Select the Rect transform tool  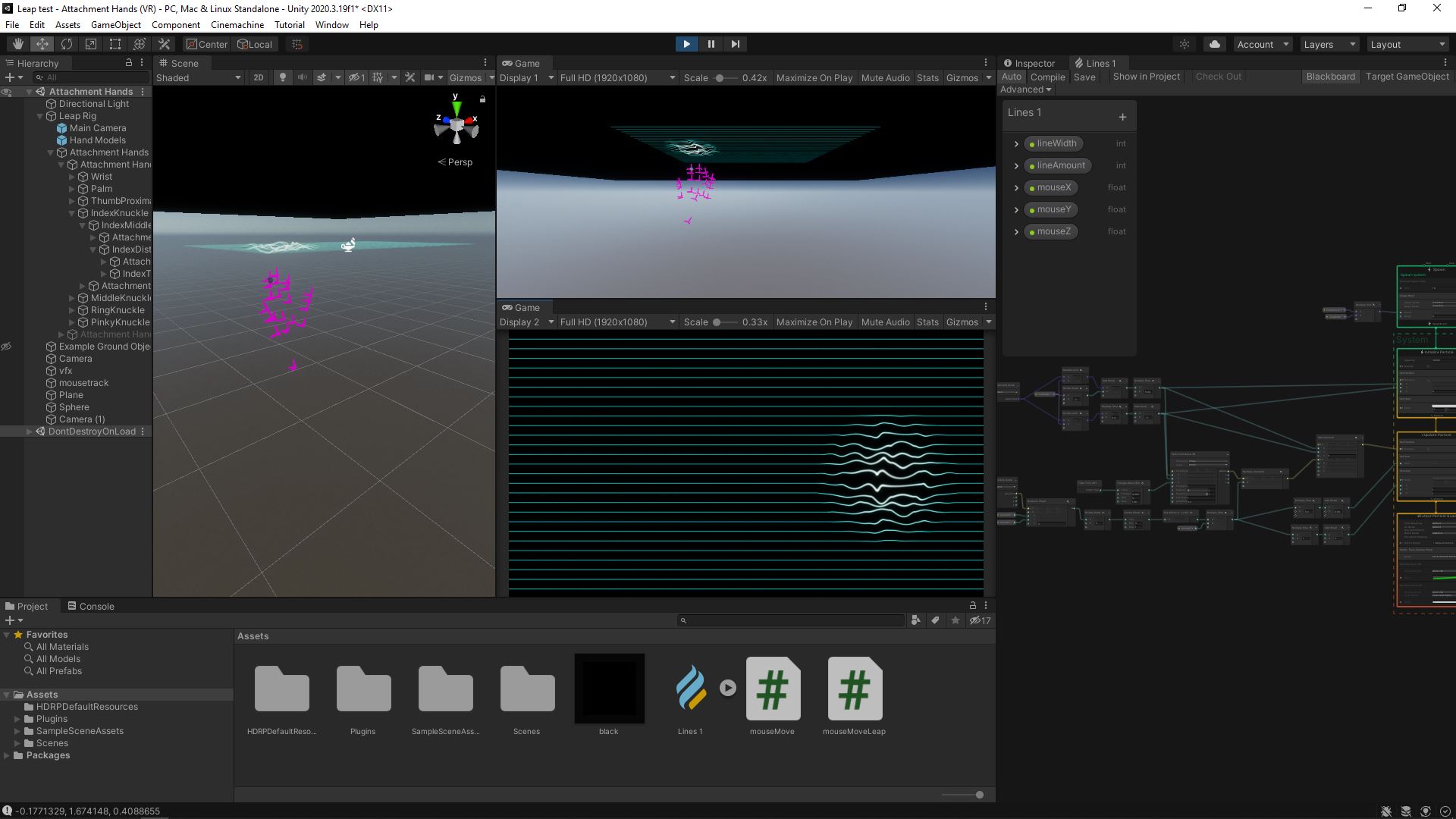pyautogui.click(x=115, y=44)
